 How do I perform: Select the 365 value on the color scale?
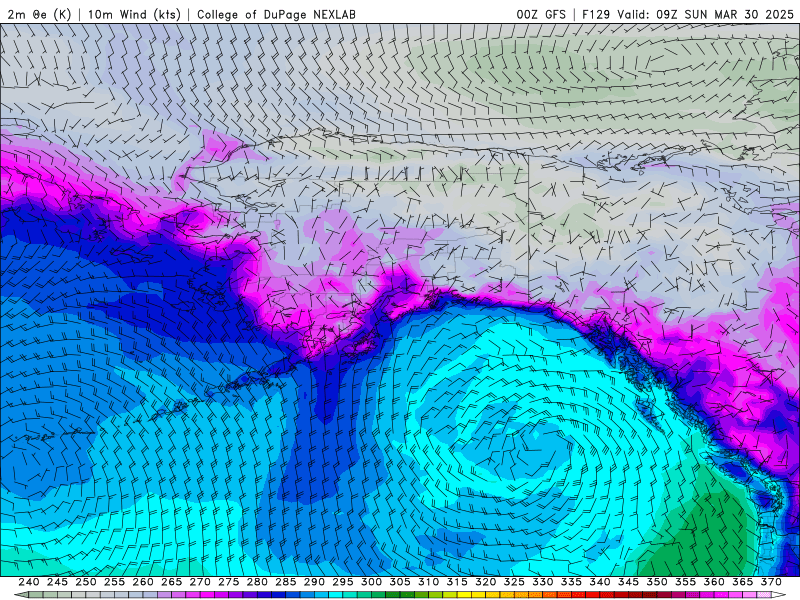click(743, 582)
